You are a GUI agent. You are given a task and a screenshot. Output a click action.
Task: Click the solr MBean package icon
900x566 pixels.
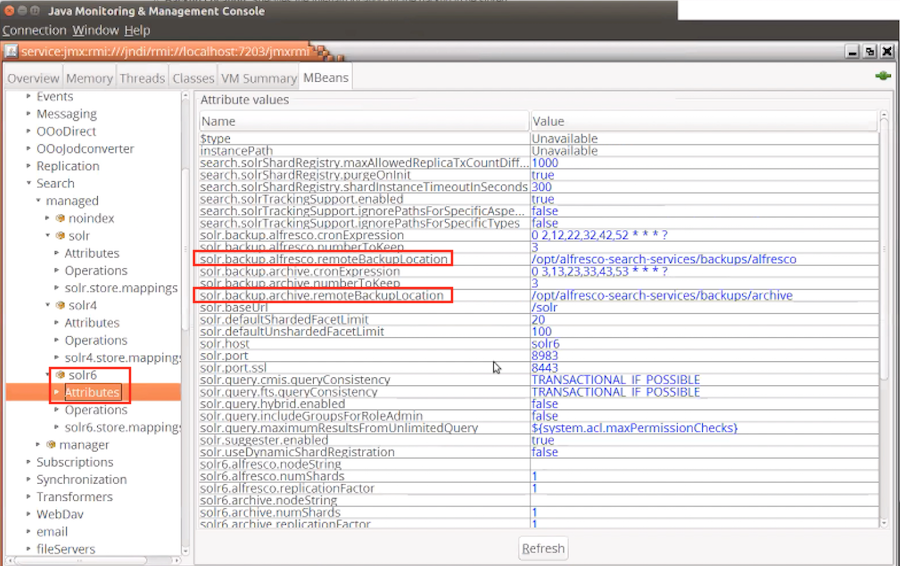coord(60,236)
